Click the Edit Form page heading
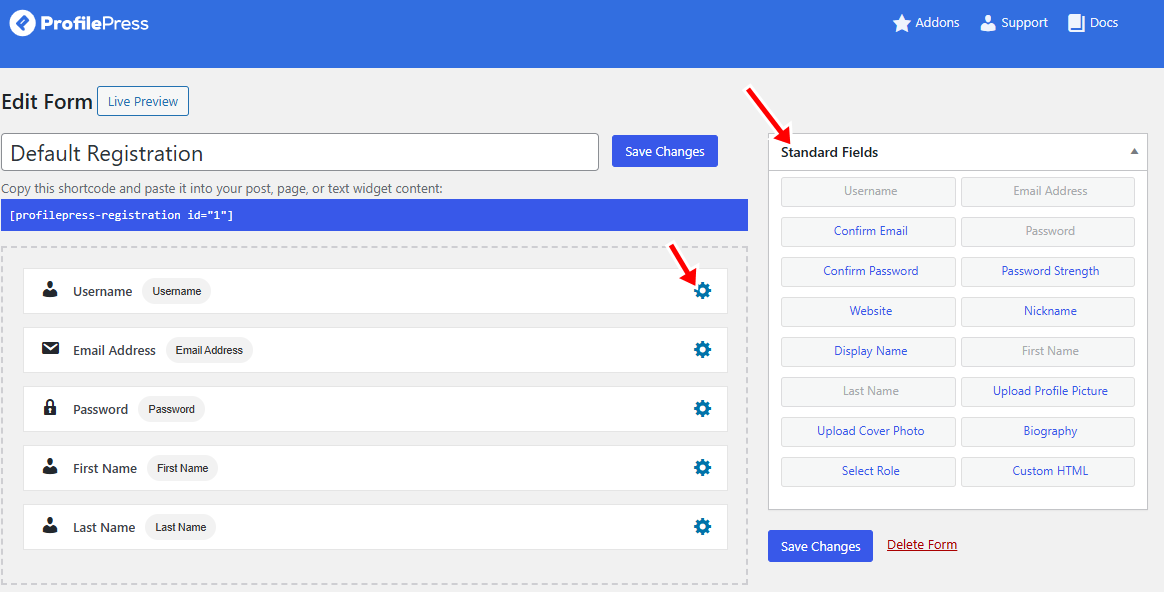1164x592 pixels. 48,102
